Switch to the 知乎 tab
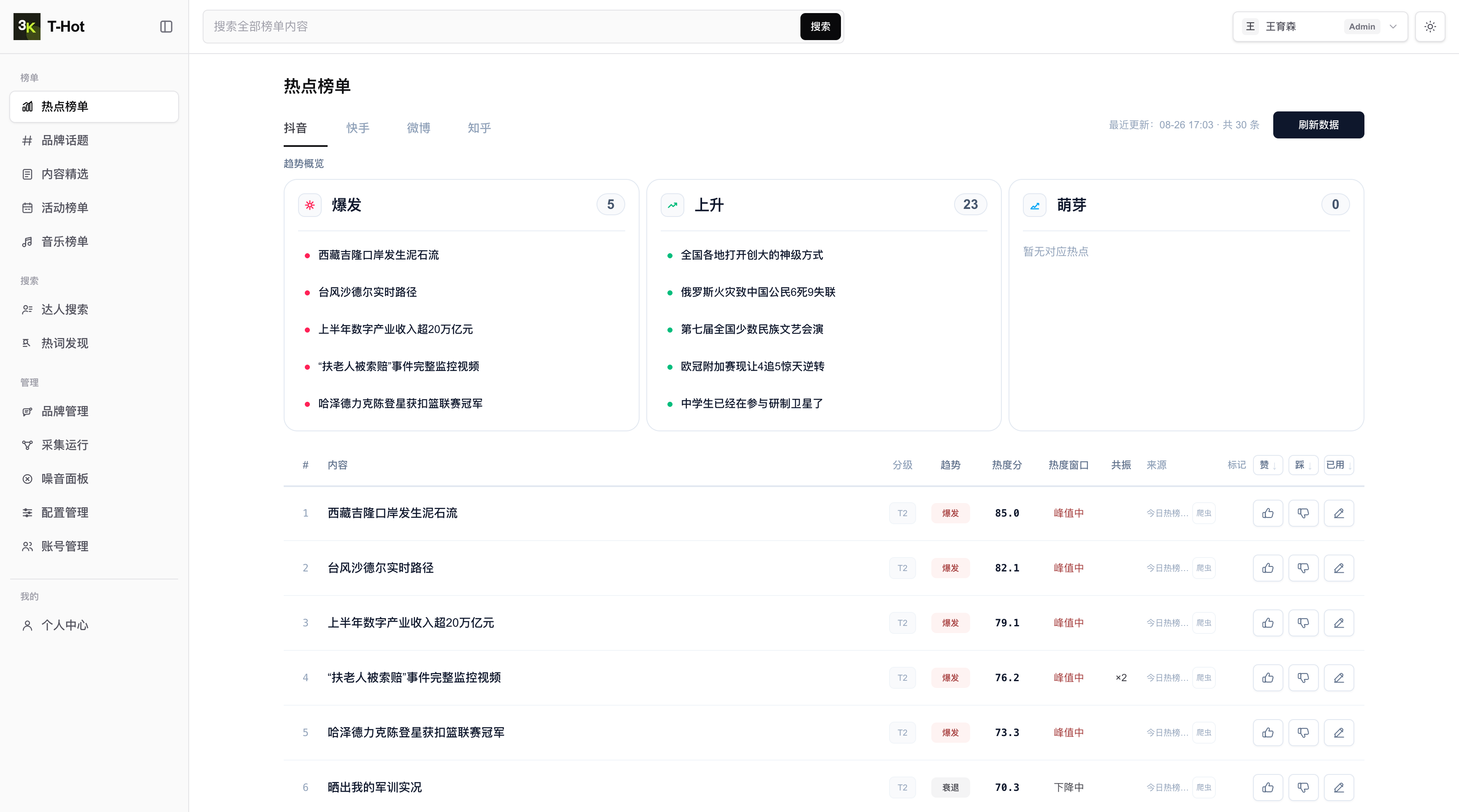 [x=479, y=128]
